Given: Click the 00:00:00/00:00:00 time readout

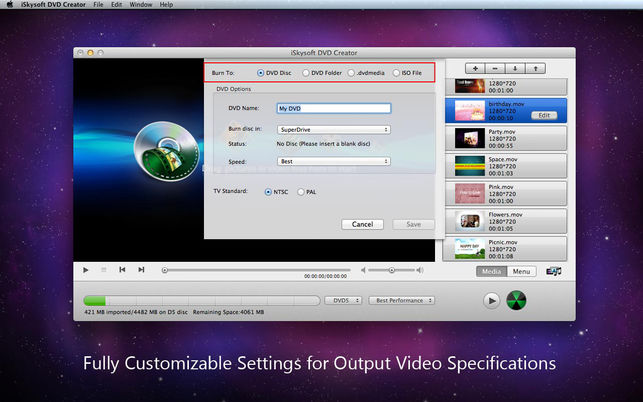Looking at the screenshot, I should point(326,276).
